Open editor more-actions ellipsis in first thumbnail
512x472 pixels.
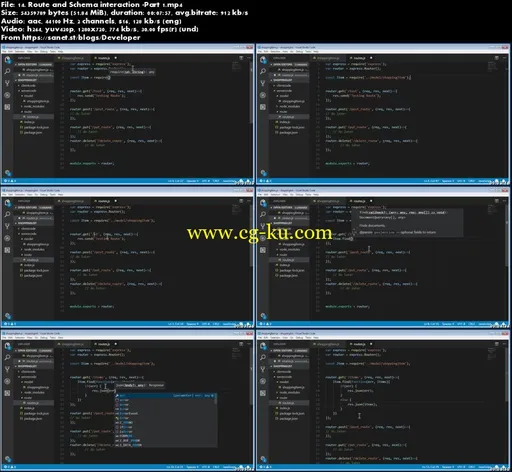click(x=249, y=58)
